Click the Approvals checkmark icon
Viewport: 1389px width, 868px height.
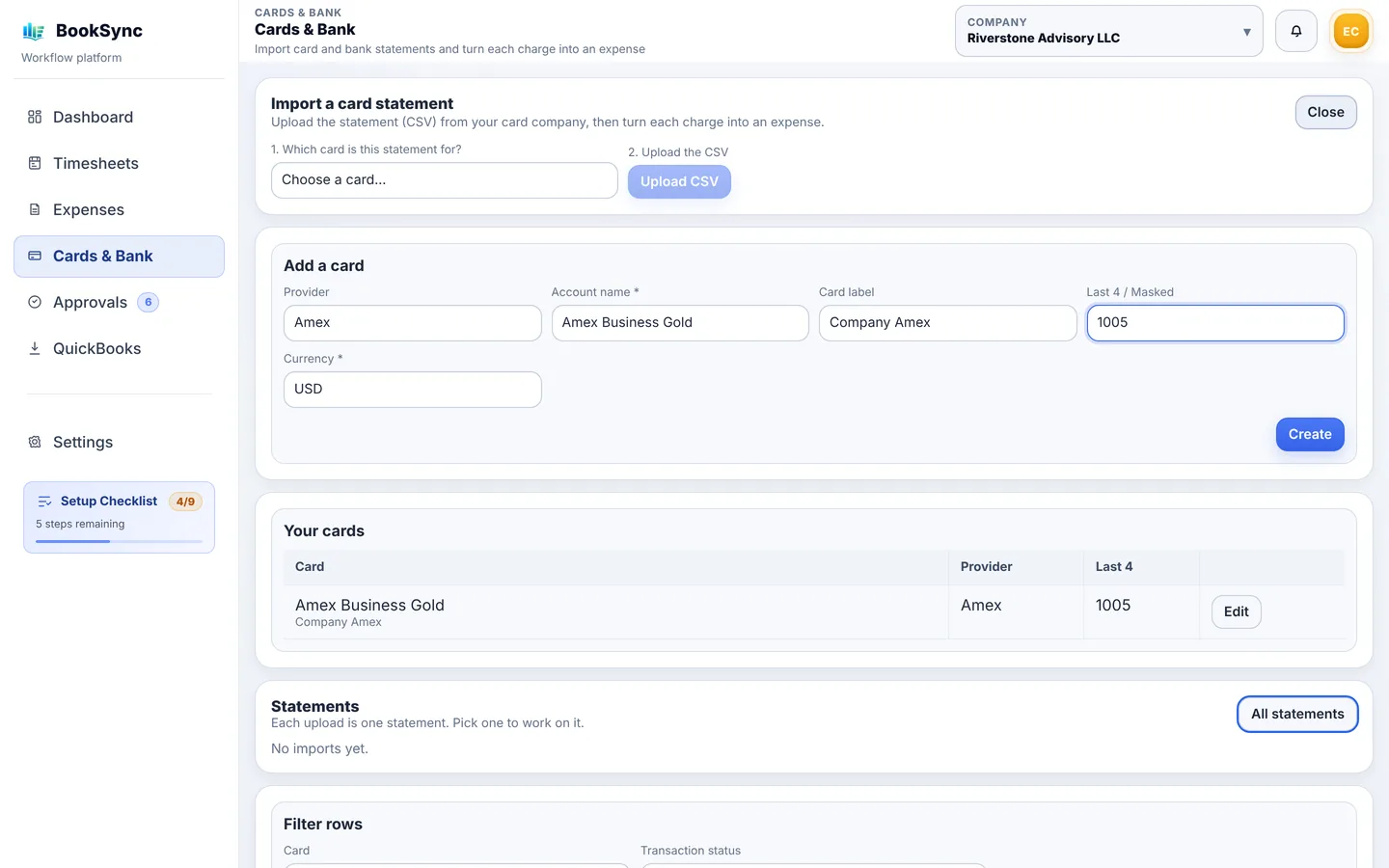pos(35,302)
